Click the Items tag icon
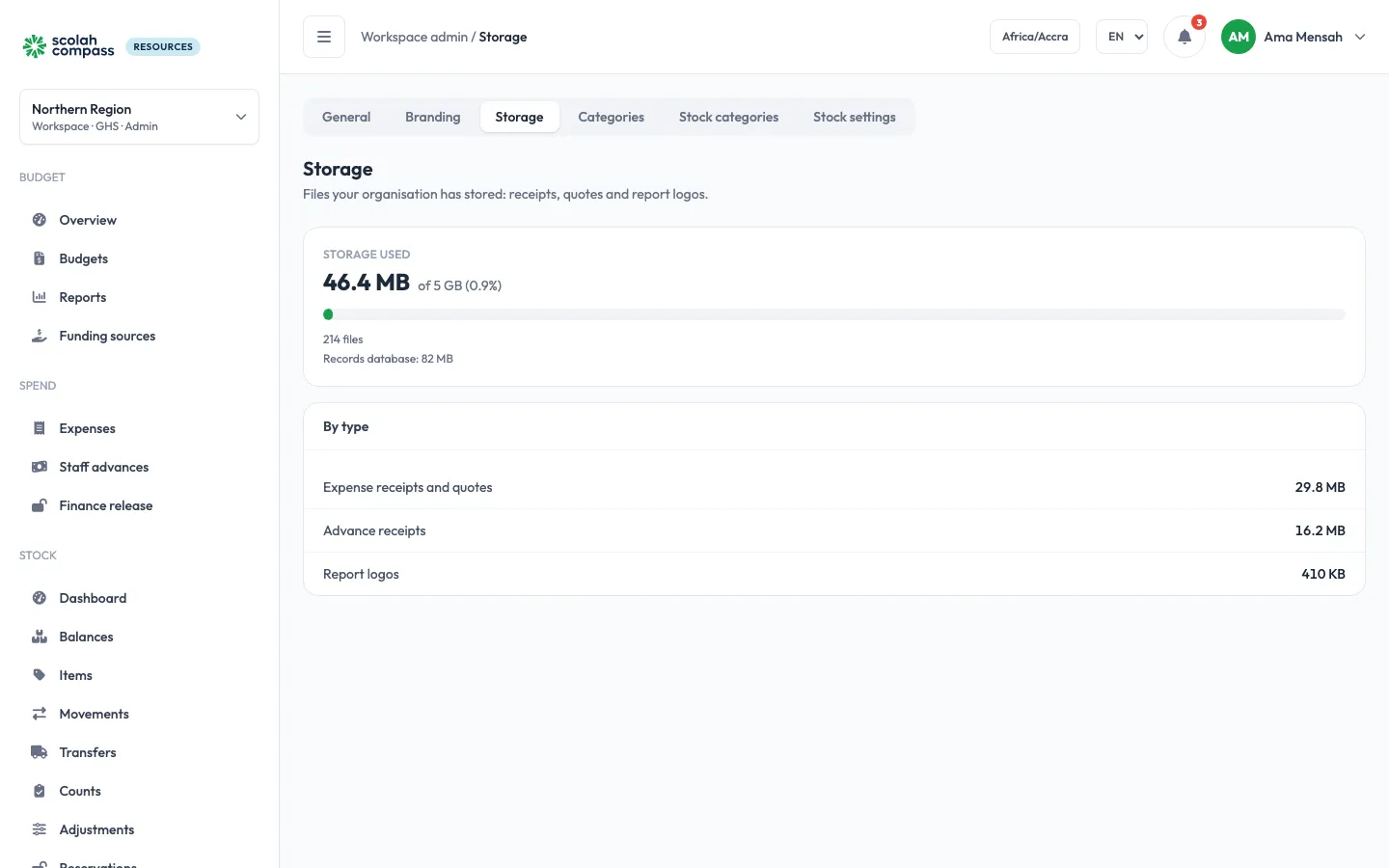This screenshot has width=1389, height=868. pos(40,675)
